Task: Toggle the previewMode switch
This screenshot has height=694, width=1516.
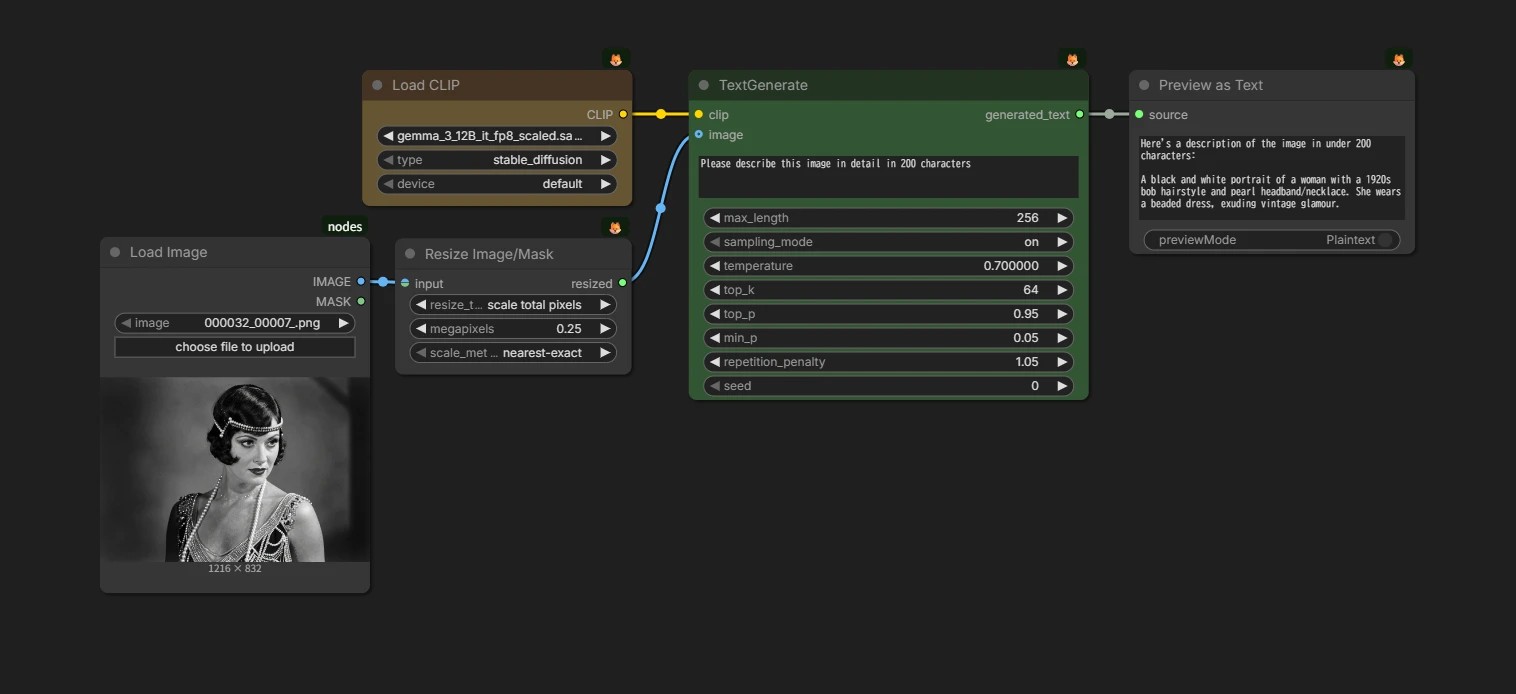Action: point(1385,240)
